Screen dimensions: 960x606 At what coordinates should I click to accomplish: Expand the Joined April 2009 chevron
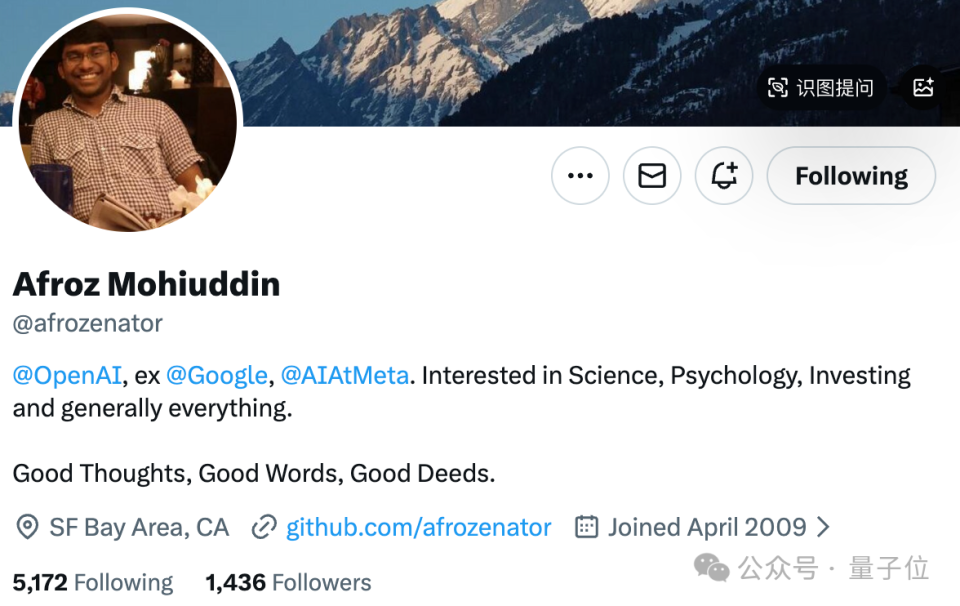click(x=823, y=527)
